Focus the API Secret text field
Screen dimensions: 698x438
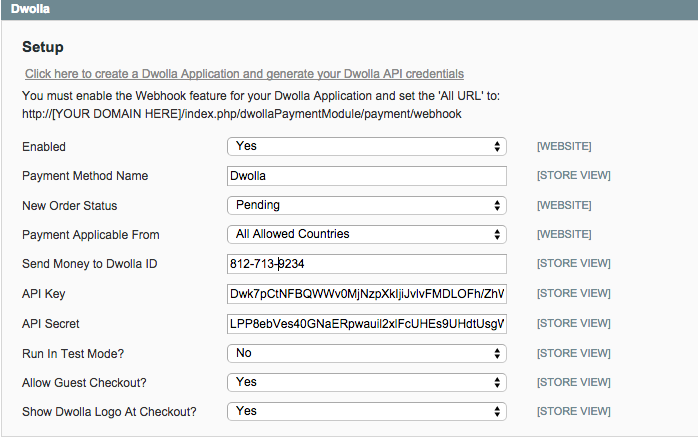(367, 324)
